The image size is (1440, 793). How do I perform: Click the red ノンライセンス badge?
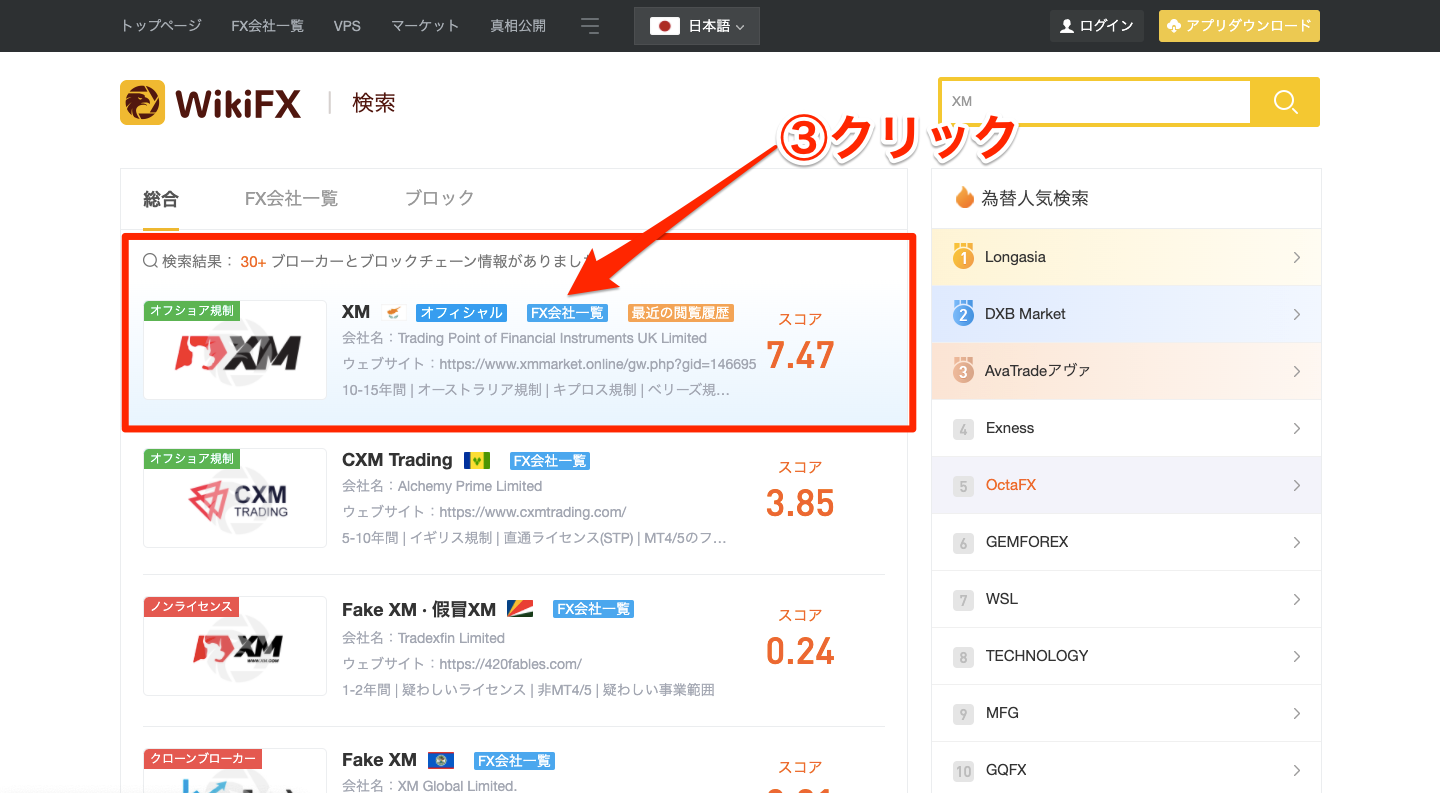192,606
